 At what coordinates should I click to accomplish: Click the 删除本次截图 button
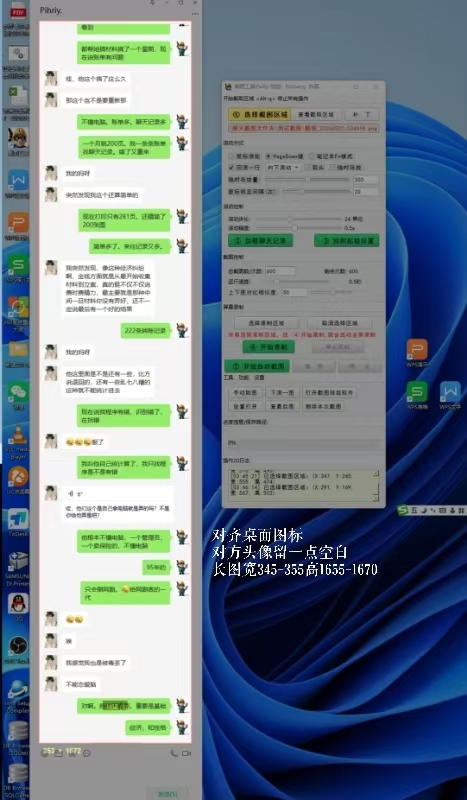[324, 406]
